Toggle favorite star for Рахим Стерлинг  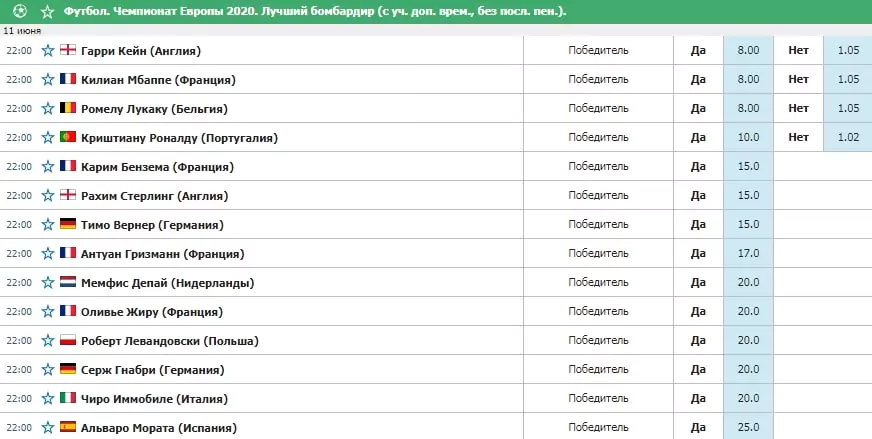[48, 195]
